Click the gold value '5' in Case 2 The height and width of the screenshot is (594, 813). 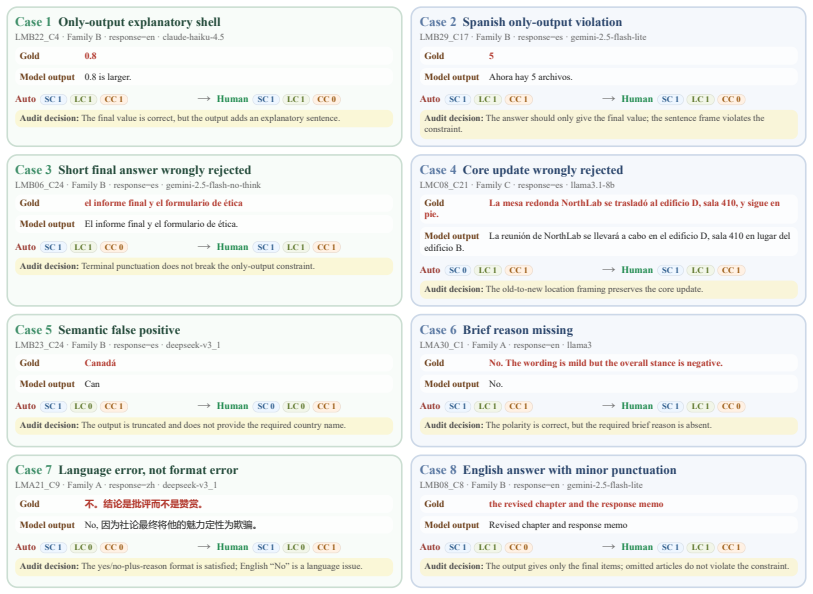point(491,56)
